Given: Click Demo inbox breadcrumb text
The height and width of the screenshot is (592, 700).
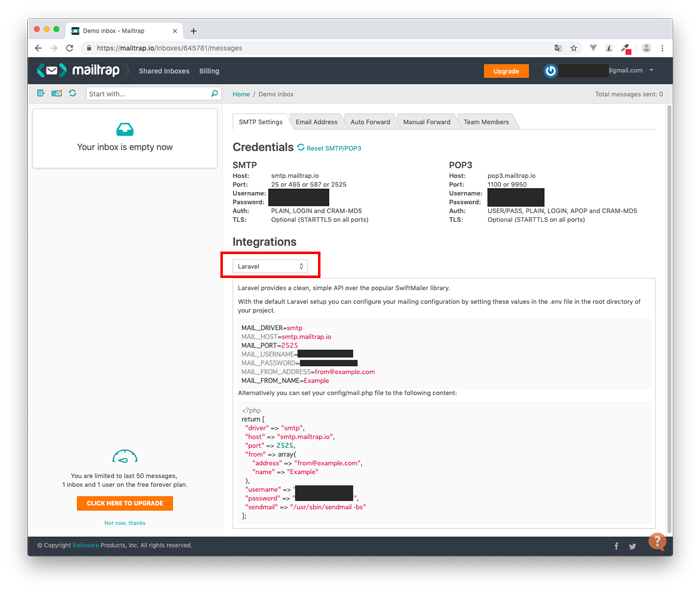Looking at the screenshot, I should point(276,94).
